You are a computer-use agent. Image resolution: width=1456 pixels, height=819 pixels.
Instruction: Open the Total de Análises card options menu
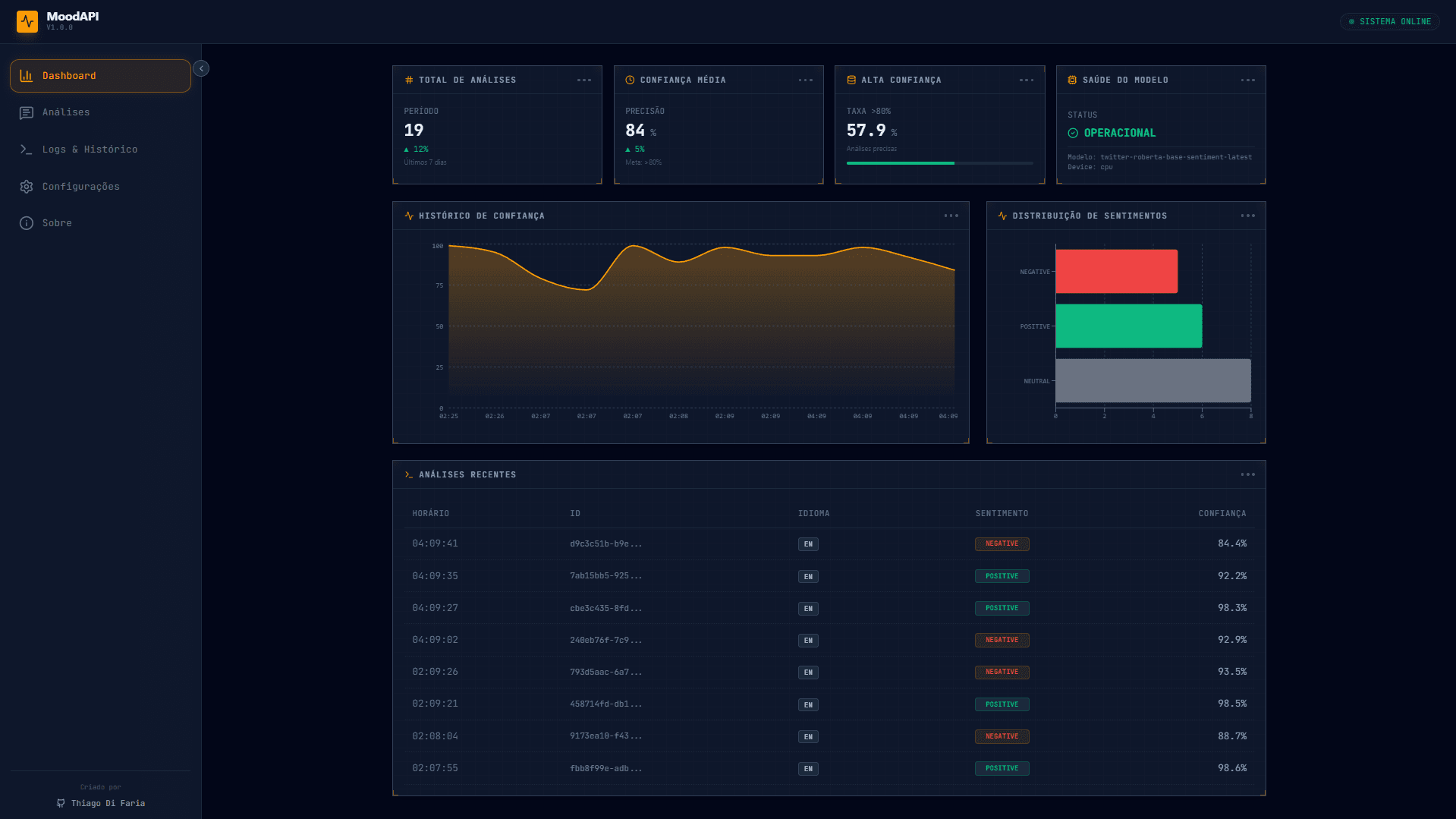coord(583,80)
